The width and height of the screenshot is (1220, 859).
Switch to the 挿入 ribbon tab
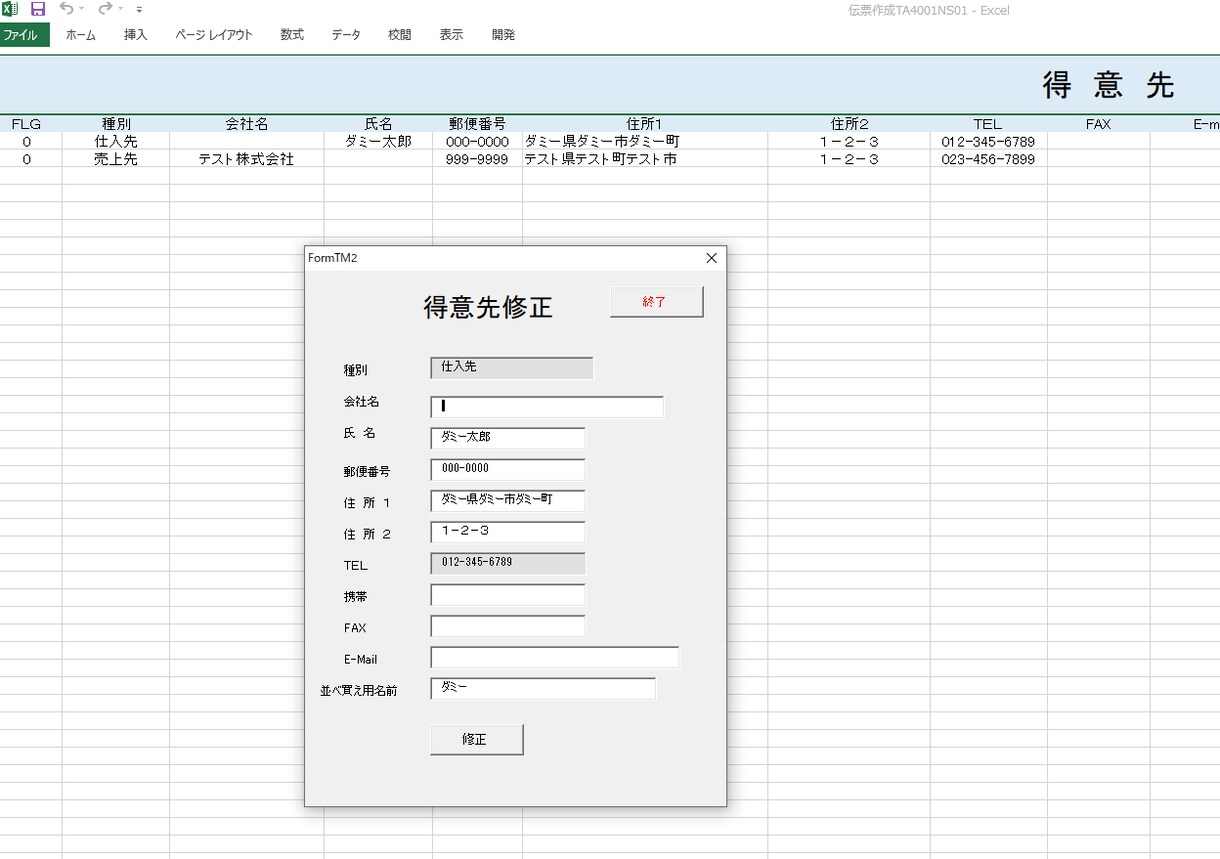coord(135,35)
